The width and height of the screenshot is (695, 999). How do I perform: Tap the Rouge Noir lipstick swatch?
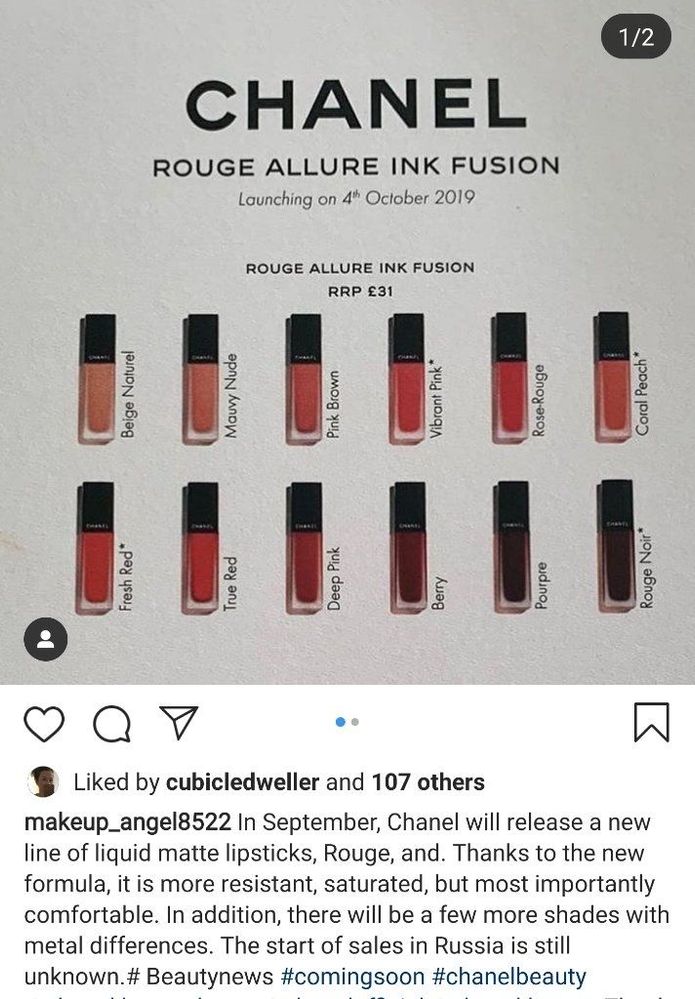coord(615,546)
